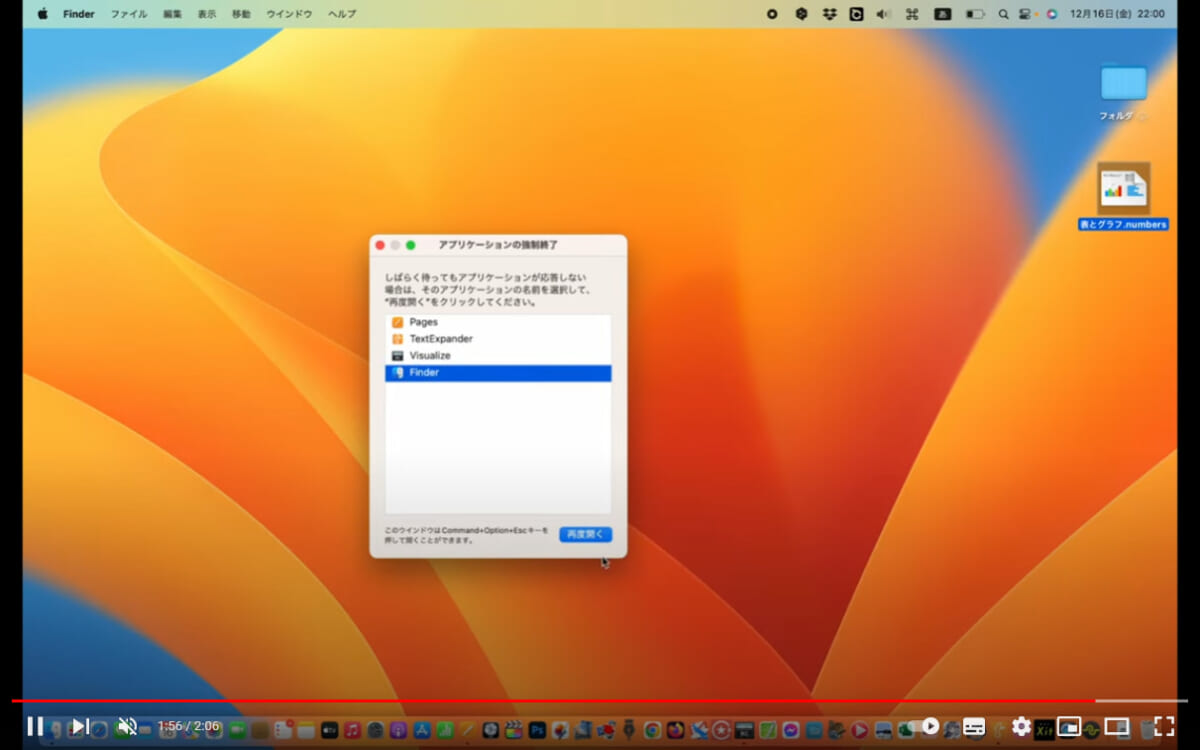Select Pages in the force quit list
The width and height of the screenshot is (1200, 750).
tap(498, 322)
